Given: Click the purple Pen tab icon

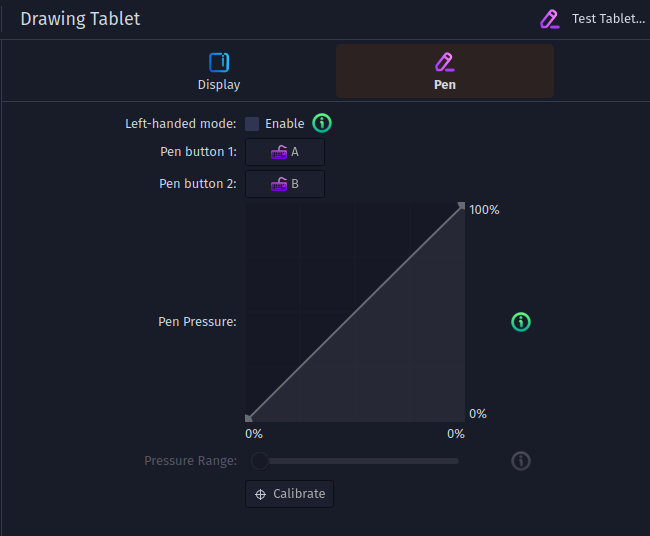Looking at the screenshot, I should pos(445,62).
